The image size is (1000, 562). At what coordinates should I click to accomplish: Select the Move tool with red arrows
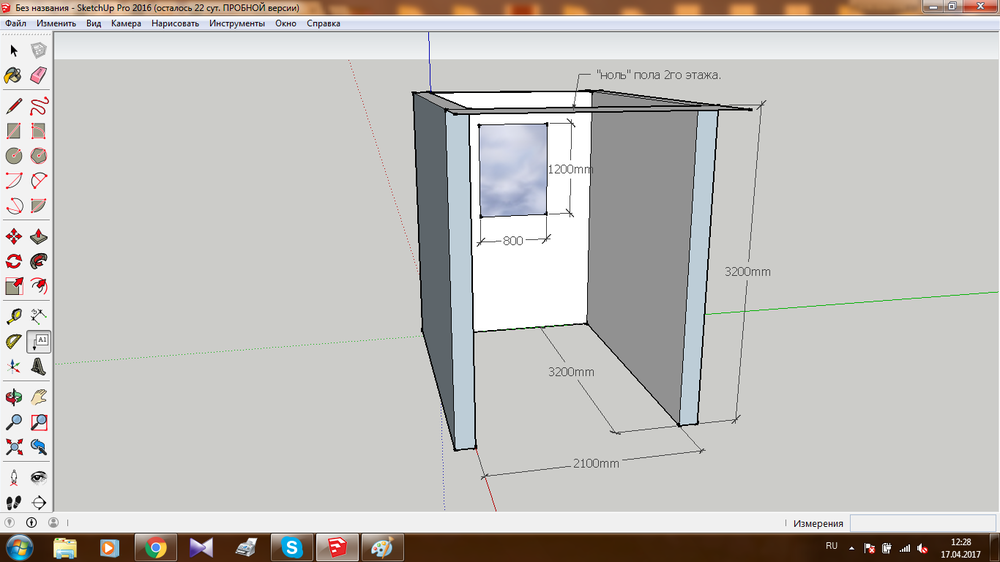point(14,237)
